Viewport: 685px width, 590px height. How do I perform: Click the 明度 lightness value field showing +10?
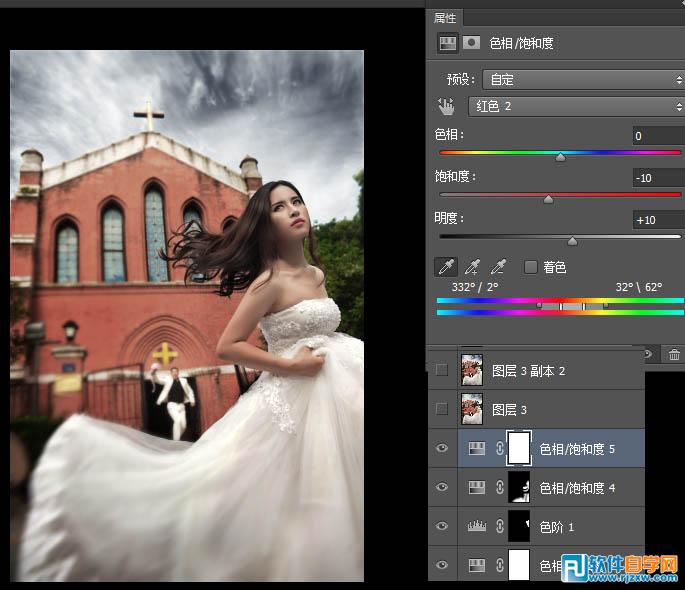[x=658, y=220]
